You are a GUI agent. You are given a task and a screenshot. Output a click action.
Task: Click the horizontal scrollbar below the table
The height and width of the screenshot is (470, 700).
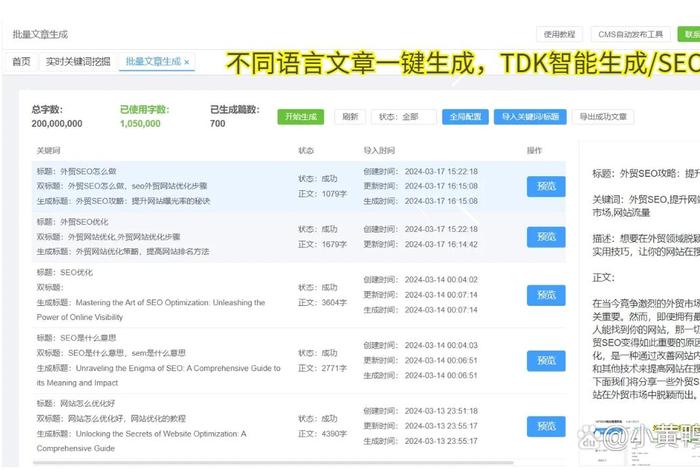click(273, 463)
